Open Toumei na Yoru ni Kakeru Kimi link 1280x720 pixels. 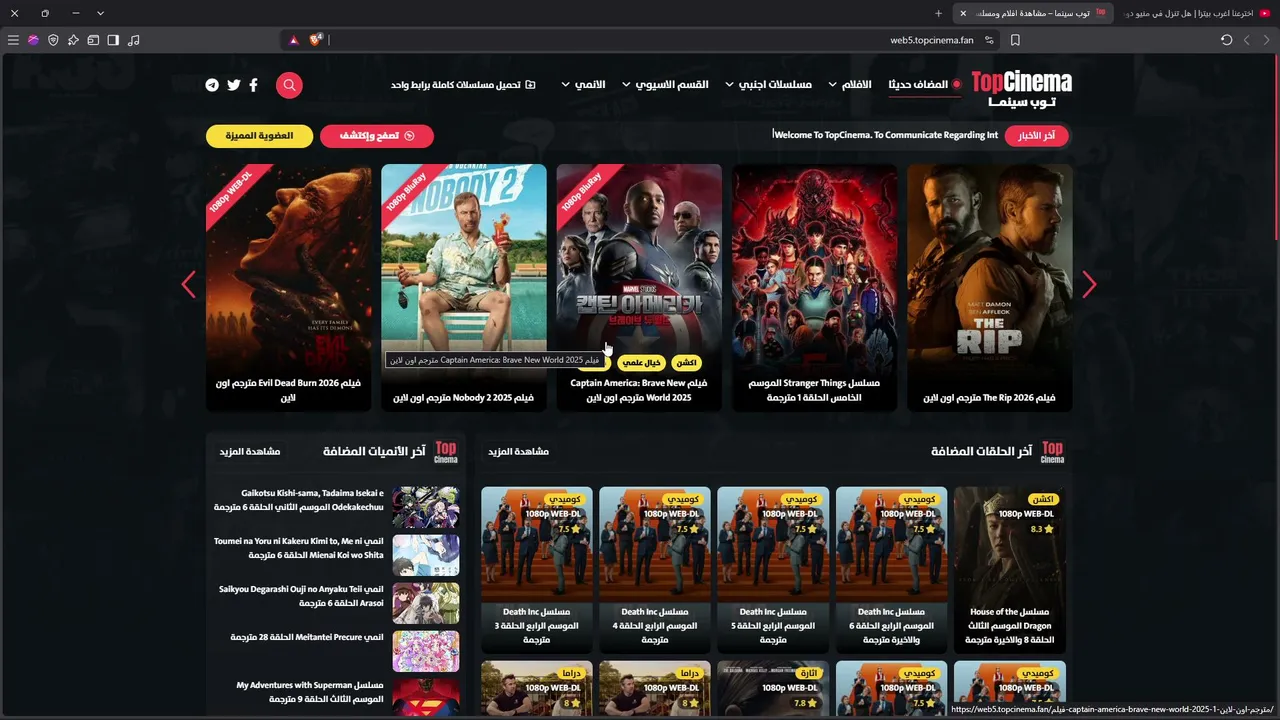coord(298,548)
